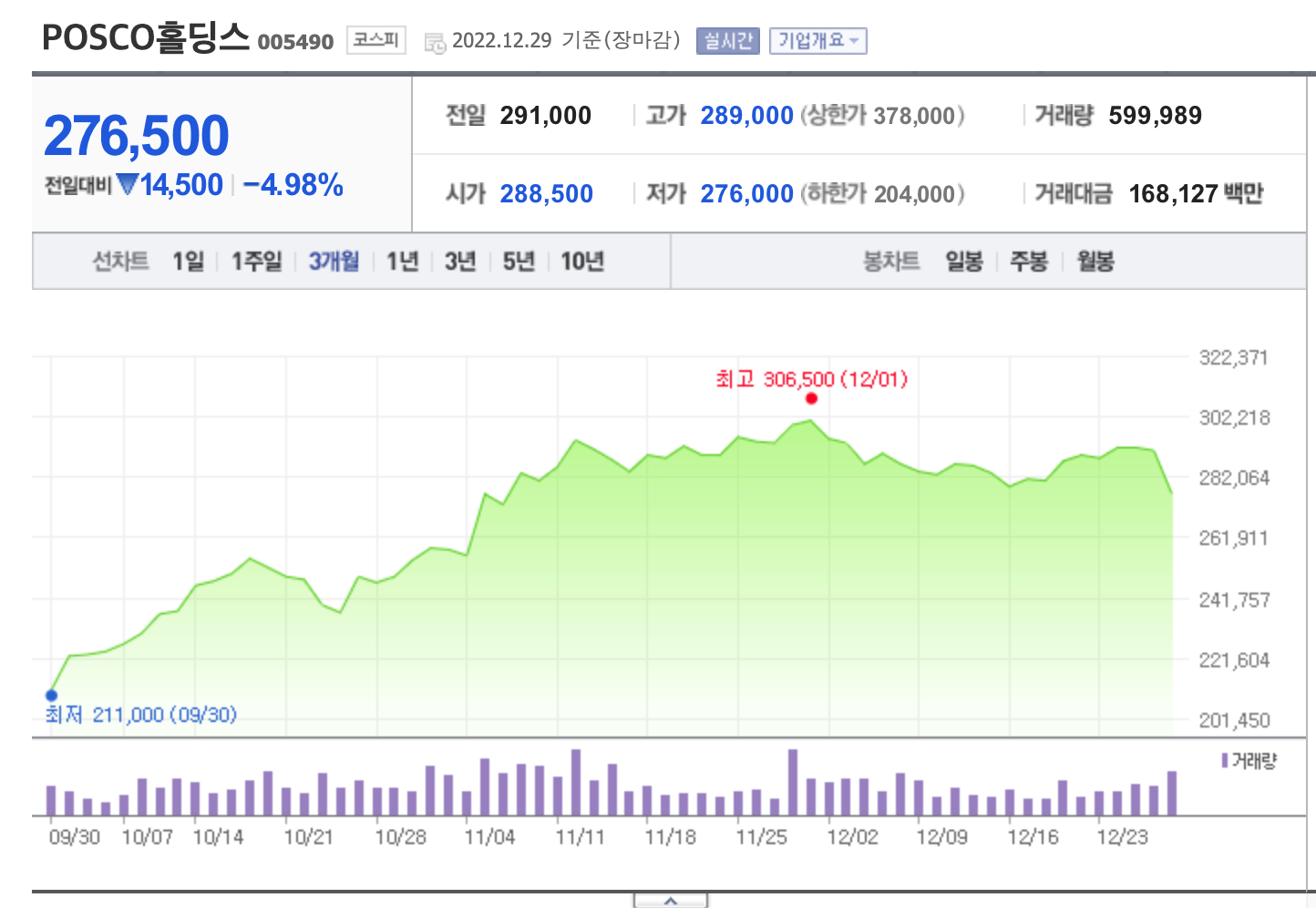Click the stock code 005490
The height and width of the screenshot is (908, 1316).
click(x=295, y=42)
